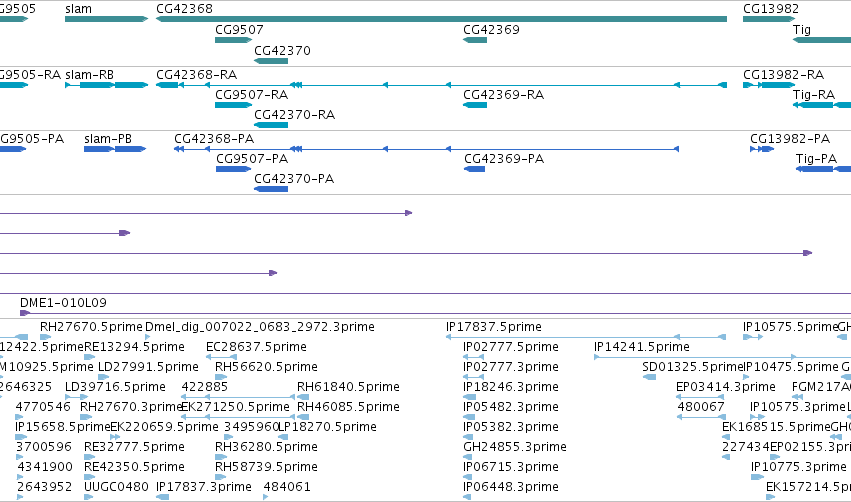The image size is (851, 502).
Task: Open the Tig-PA protein label
Action: (816, 158)
